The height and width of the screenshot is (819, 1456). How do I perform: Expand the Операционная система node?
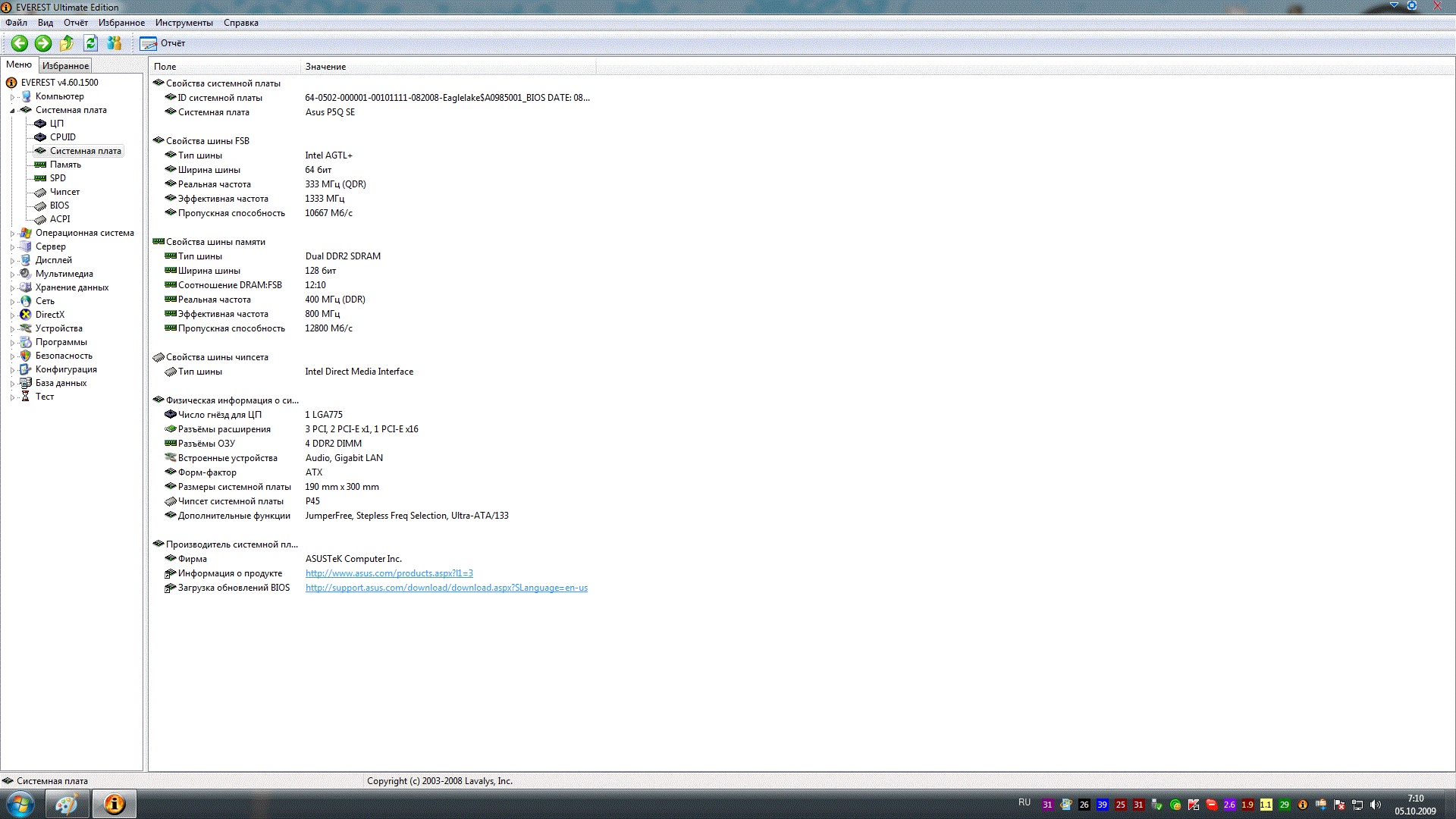[x=12, y=234]
